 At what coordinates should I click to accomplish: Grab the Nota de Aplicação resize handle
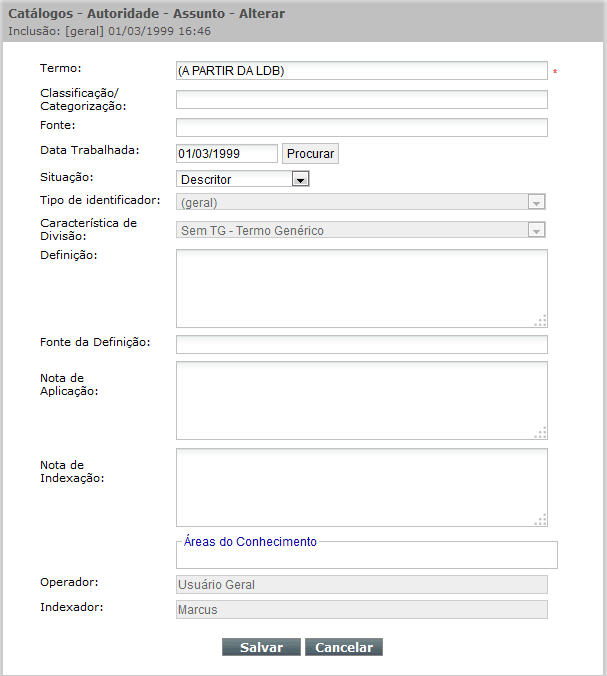click(x=541, y=433)
